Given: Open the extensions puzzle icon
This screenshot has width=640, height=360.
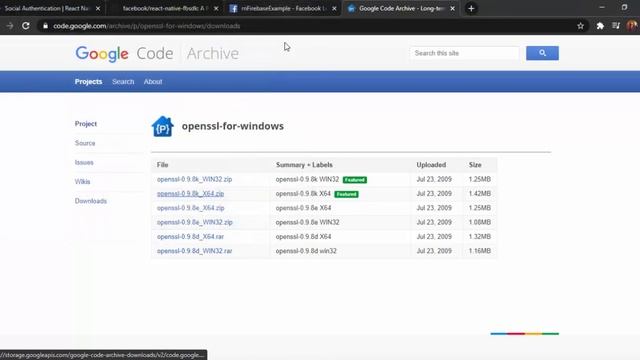Looking at the screenshot, I should (600, 26).
